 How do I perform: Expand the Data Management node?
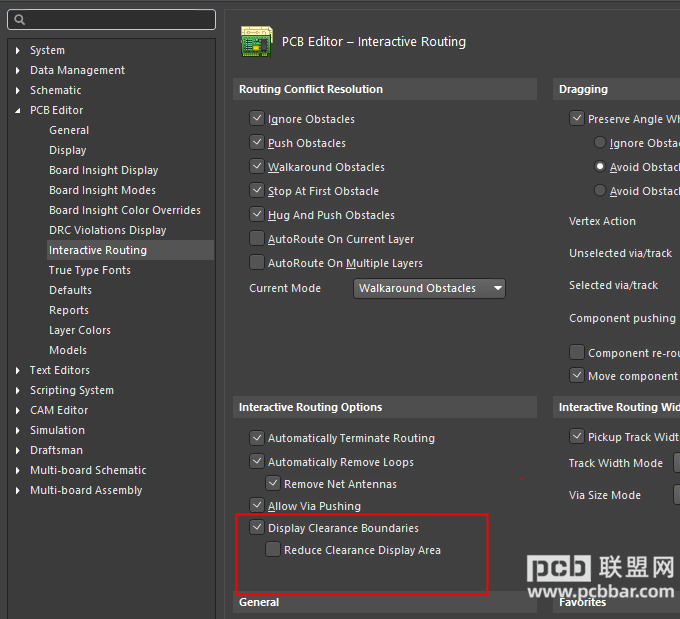click(17, 70)
